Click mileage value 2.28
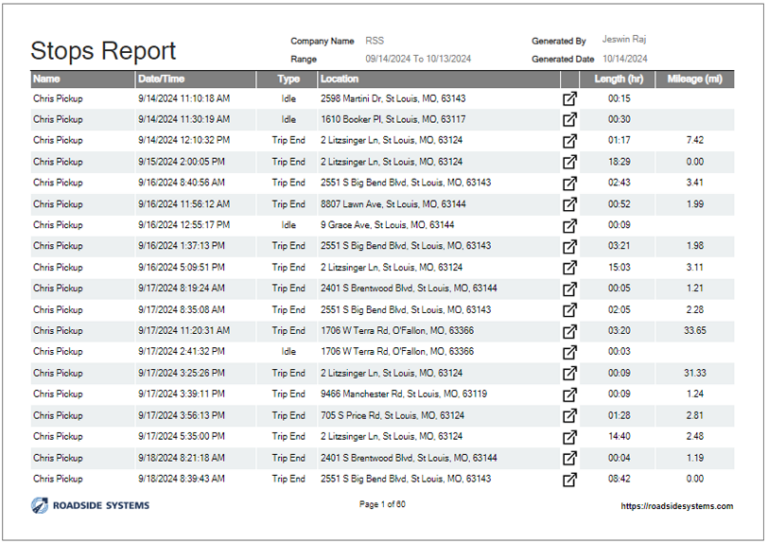 (695, 309)
